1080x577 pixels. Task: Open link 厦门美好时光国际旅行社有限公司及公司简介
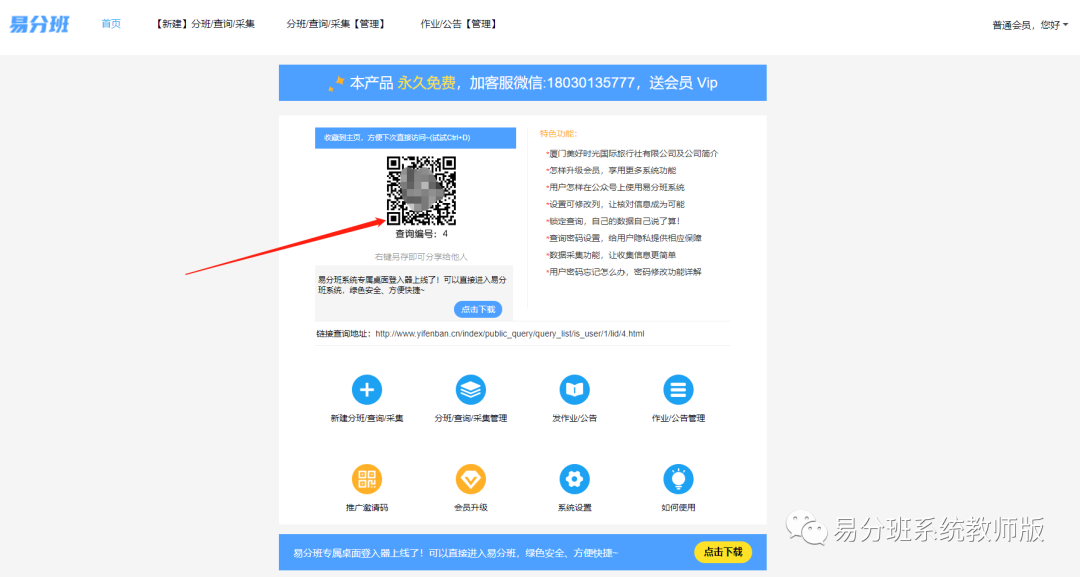click(632, 154)
